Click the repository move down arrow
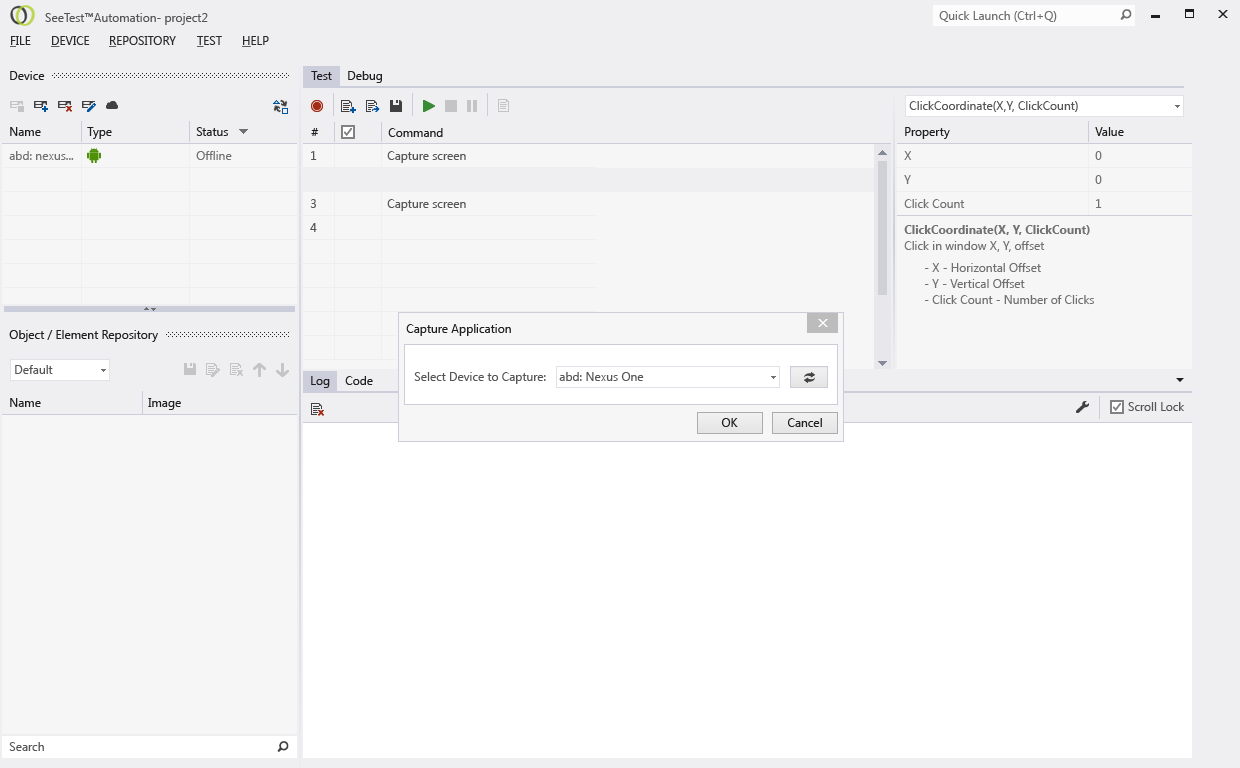 (x=282, y=370)
